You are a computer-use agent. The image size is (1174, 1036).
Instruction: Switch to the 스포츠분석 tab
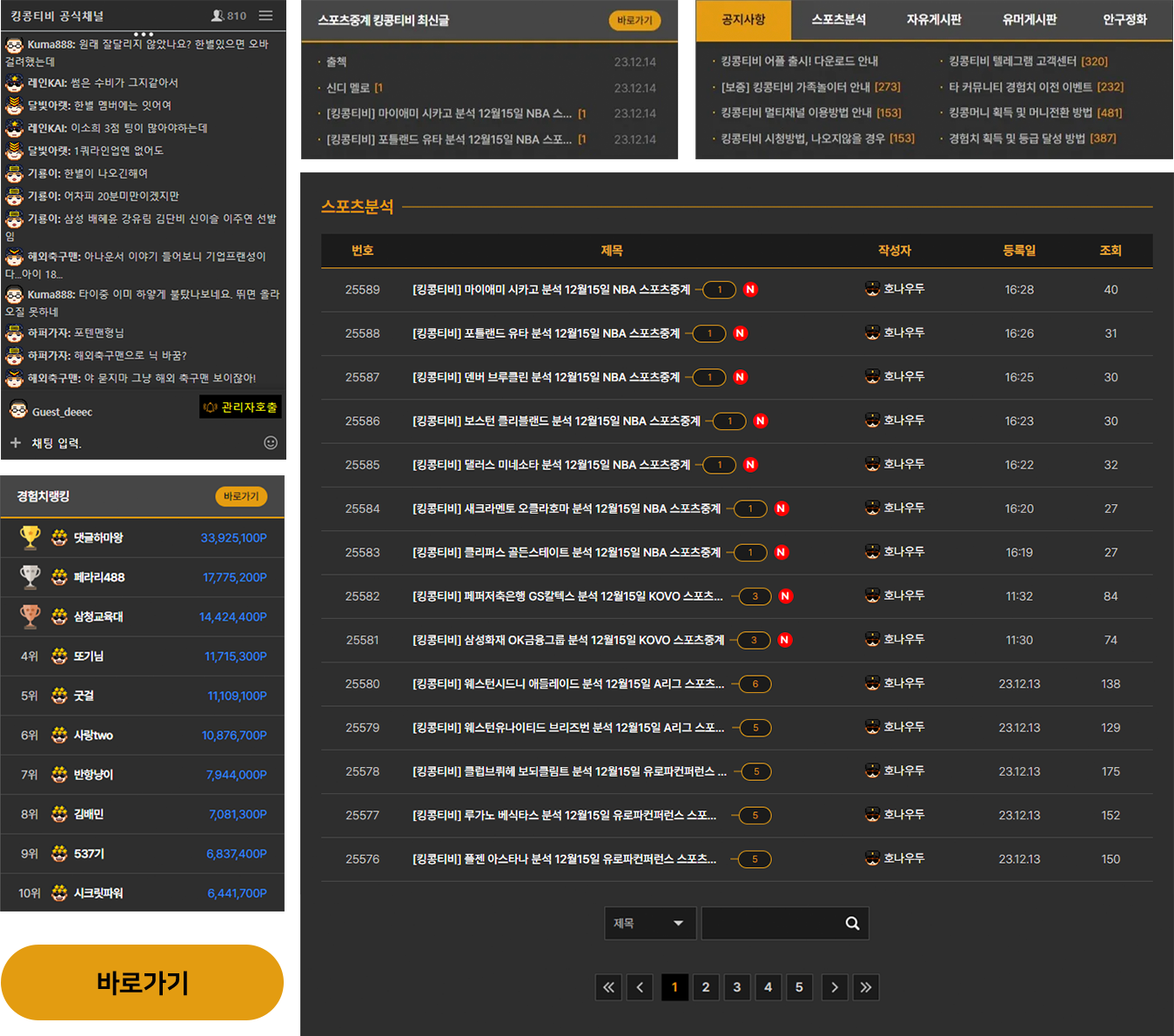point(838,20)
